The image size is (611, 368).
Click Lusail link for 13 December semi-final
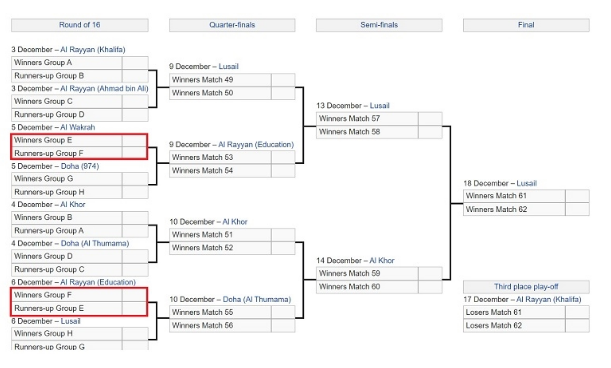pos(380,106)
